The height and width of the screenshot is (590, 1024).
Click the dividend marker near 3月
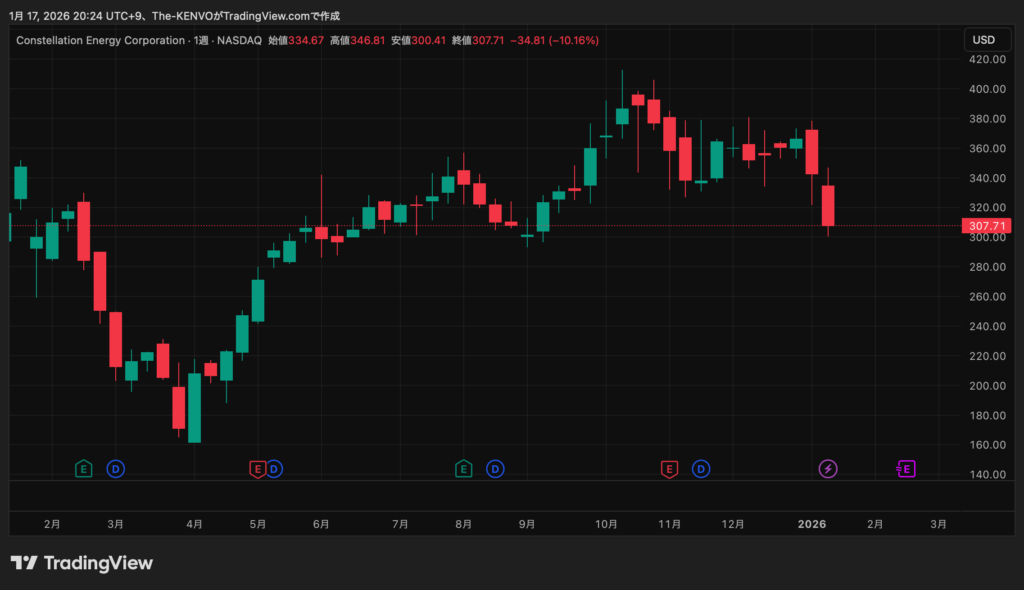[x=116, y=468]
